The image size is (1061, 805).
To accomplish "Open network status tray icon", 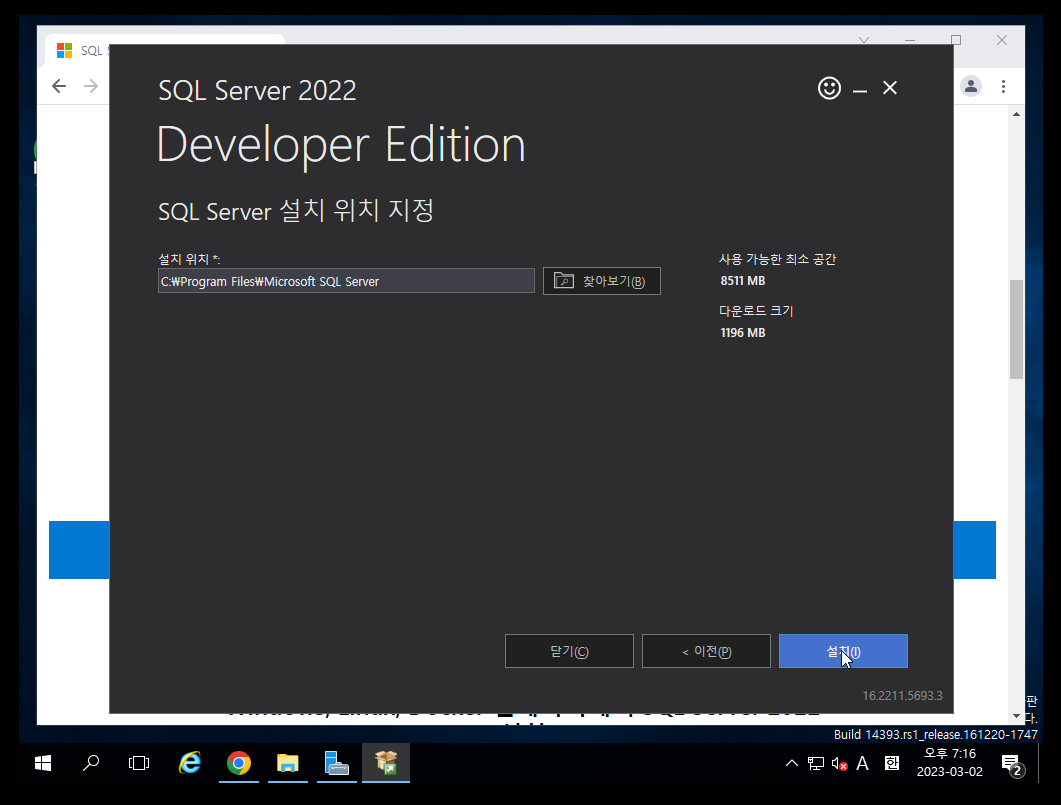I will 816,764.
